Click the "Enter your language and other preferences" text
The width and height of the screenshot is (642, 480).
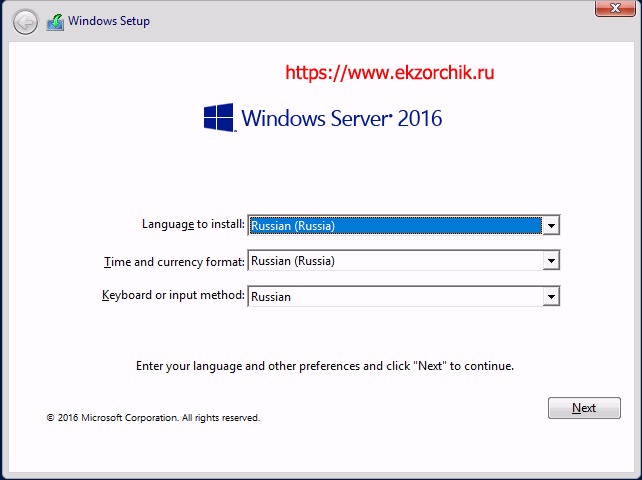tap(325, 366)
